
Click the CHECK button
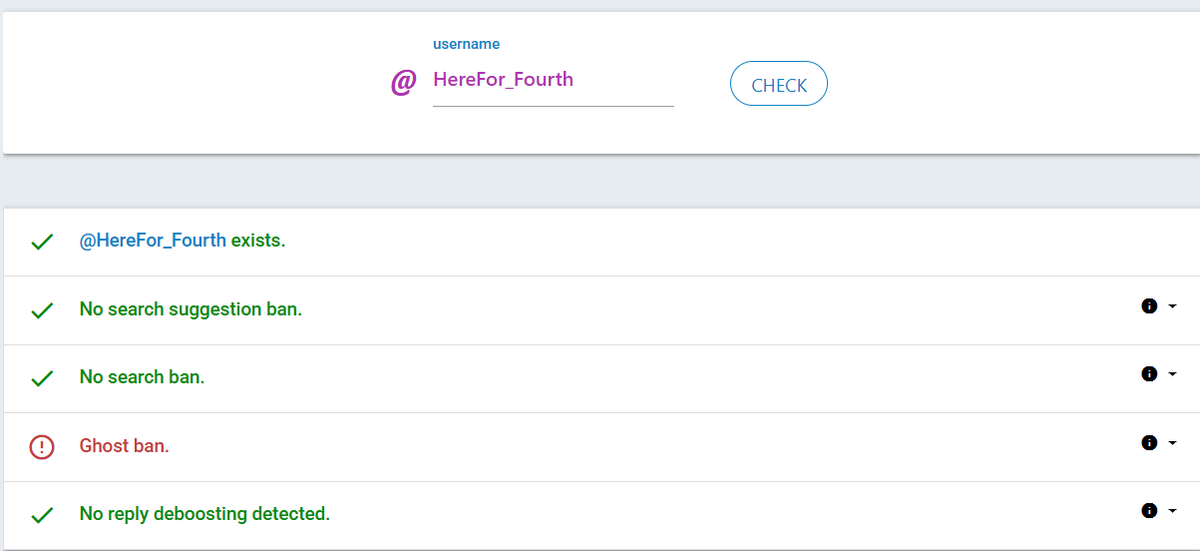(779, 84)
